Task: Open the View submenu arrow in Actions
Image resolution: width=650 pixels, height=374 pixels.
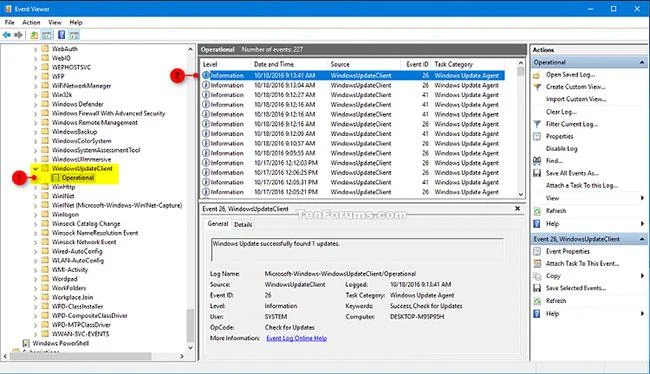Action: click(x=642, y=198)
